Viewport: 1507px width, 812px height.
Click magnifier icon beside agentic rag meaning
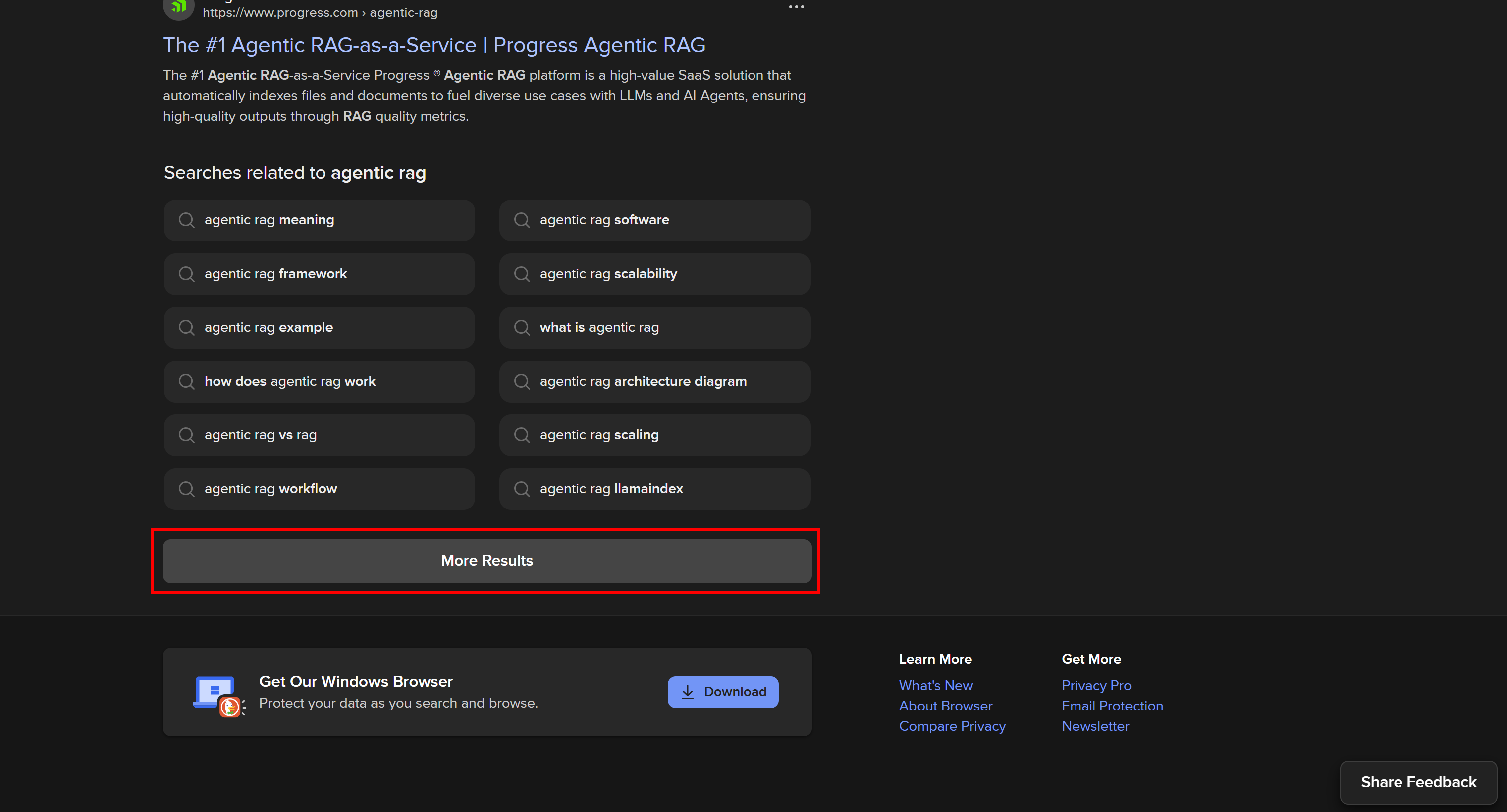(186, 220)
